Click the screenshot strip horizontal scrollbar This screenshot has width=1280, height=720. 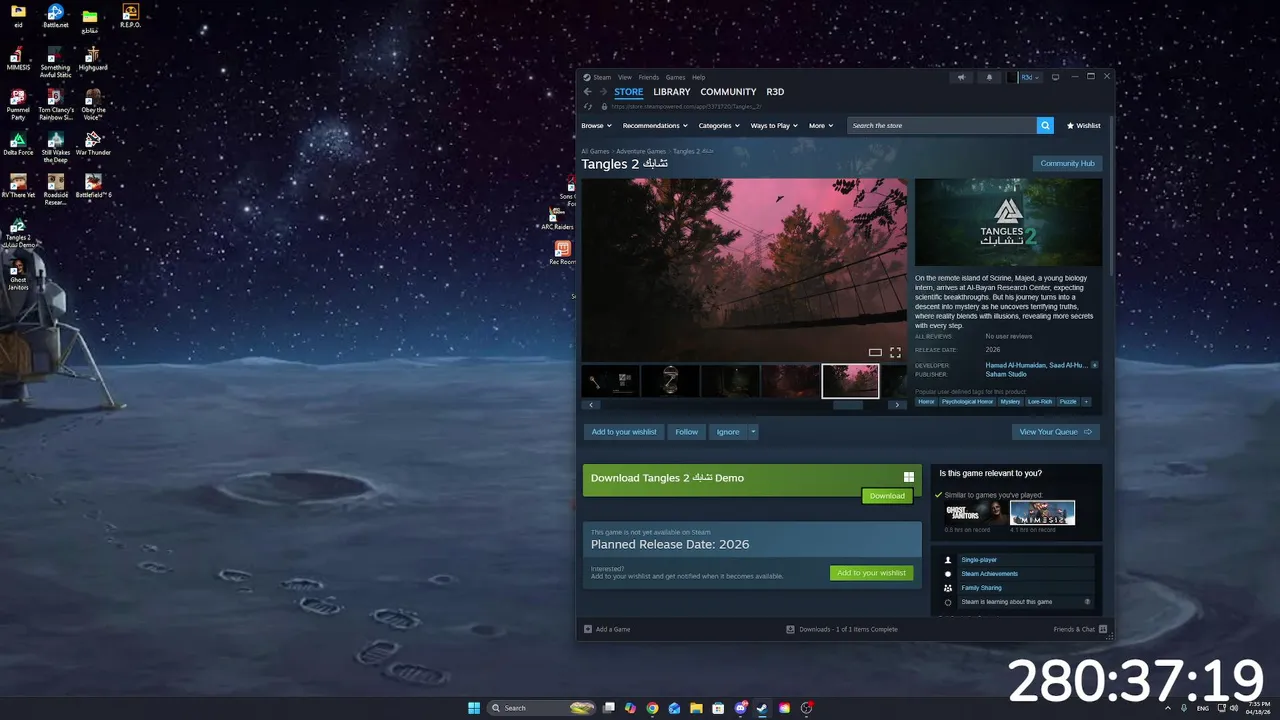click(x=847, y=405)
